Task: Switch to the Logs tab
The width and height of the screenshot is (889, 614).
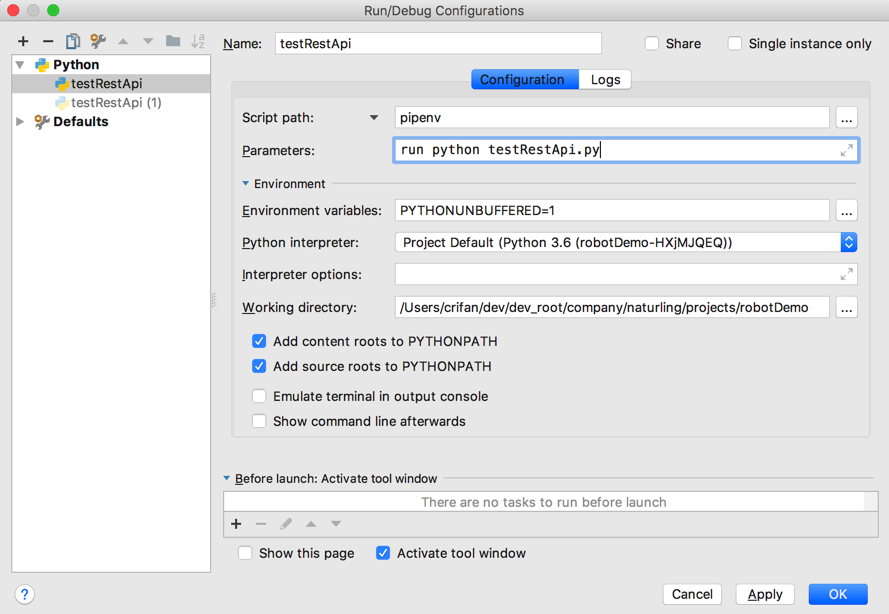Action: 605,80
